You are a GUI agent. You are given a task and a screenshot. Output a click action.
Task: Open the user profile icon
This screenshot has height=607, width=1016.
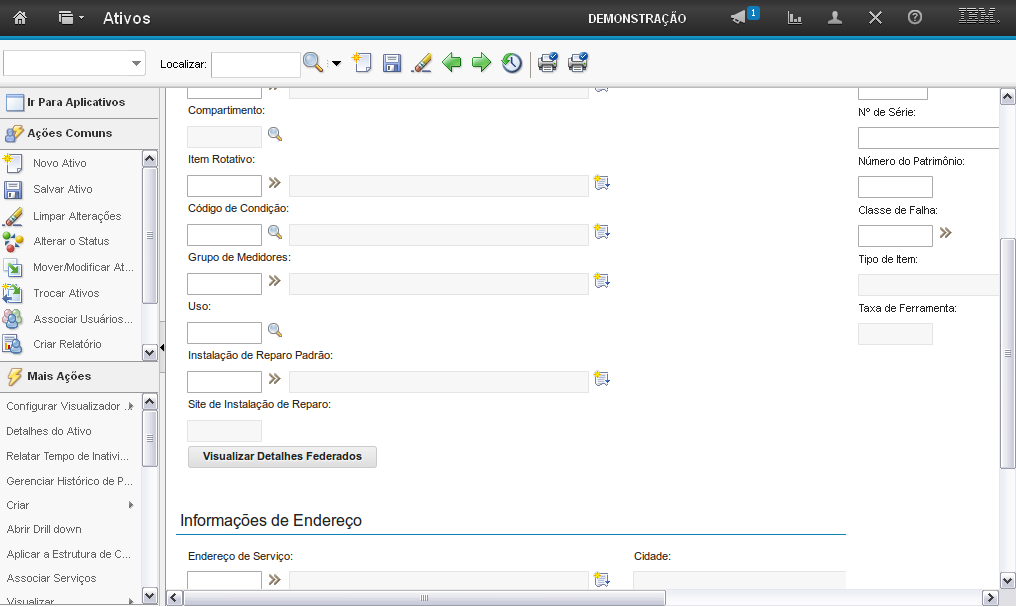pyautogui.click(x=835, y=18)
